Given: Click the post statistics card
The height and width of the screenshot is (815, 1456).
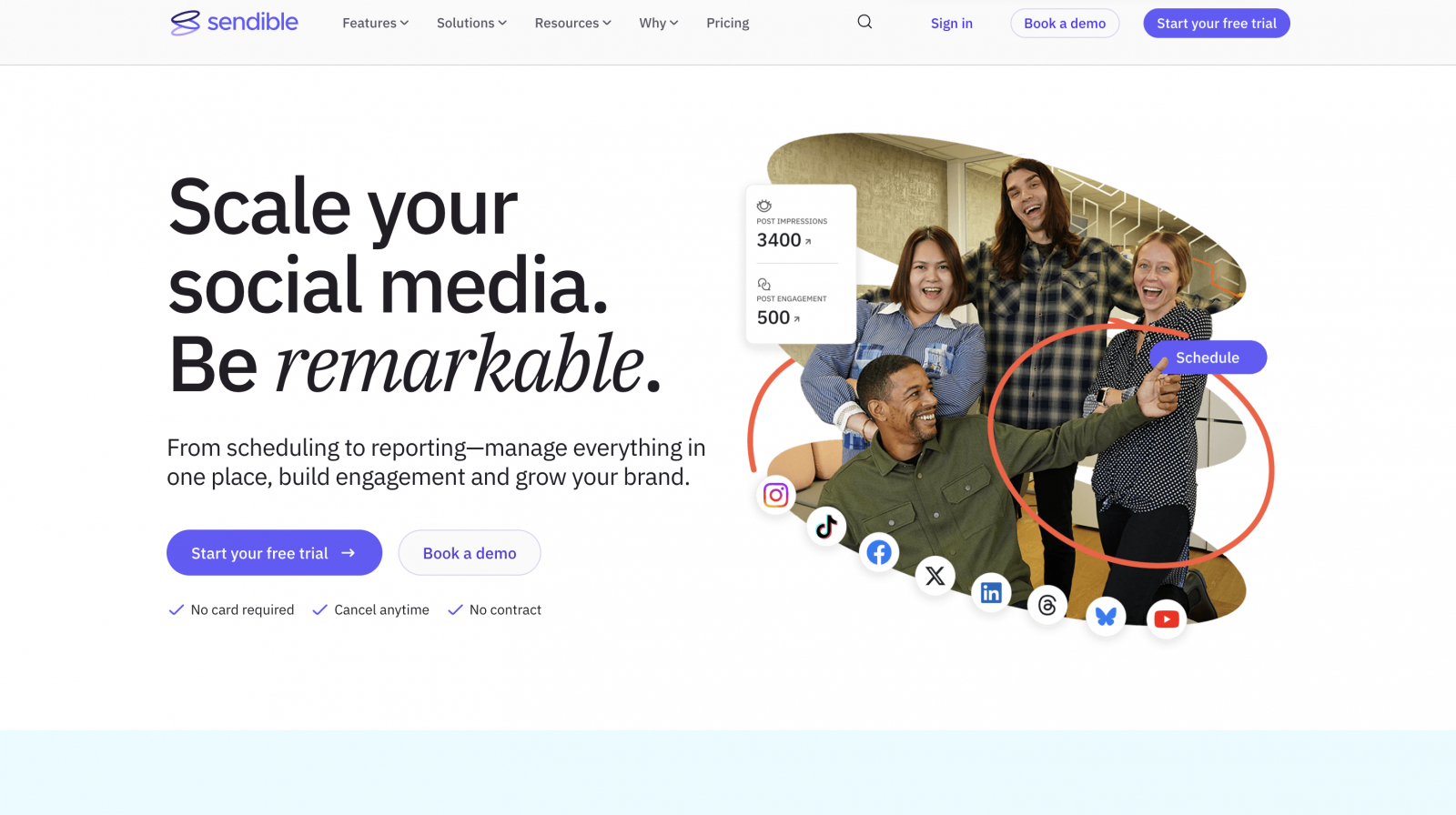Looking at the screenshot, I should pyautogui.click(x=801, y=264).
